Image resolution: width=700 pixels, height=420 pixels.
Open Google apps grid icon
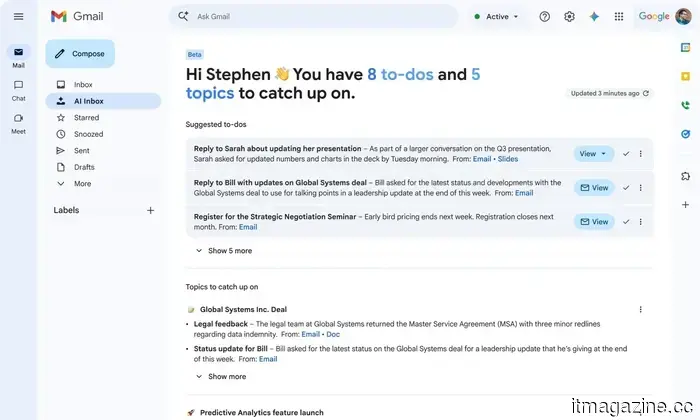[619, 17]
